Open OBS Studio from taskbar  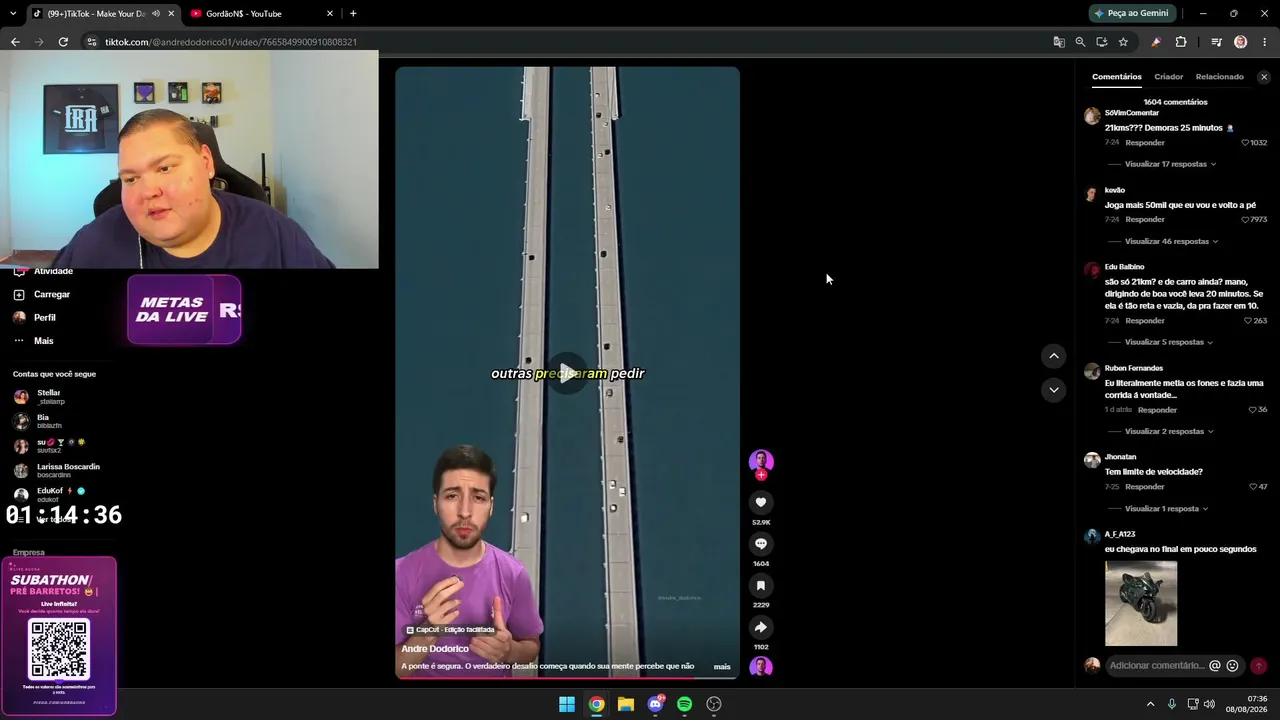coord(714,704)
